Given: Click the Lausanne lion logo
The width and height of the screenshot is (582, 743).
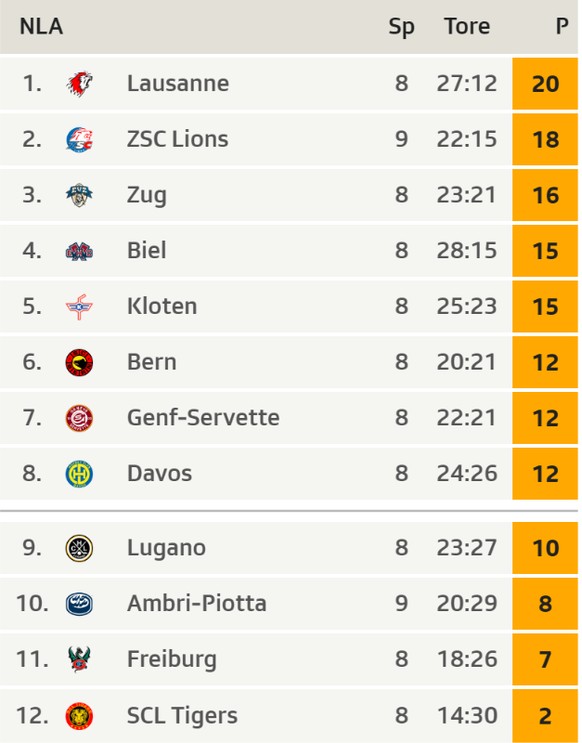Looking at the screenshot, I should (x=79, y=84).
